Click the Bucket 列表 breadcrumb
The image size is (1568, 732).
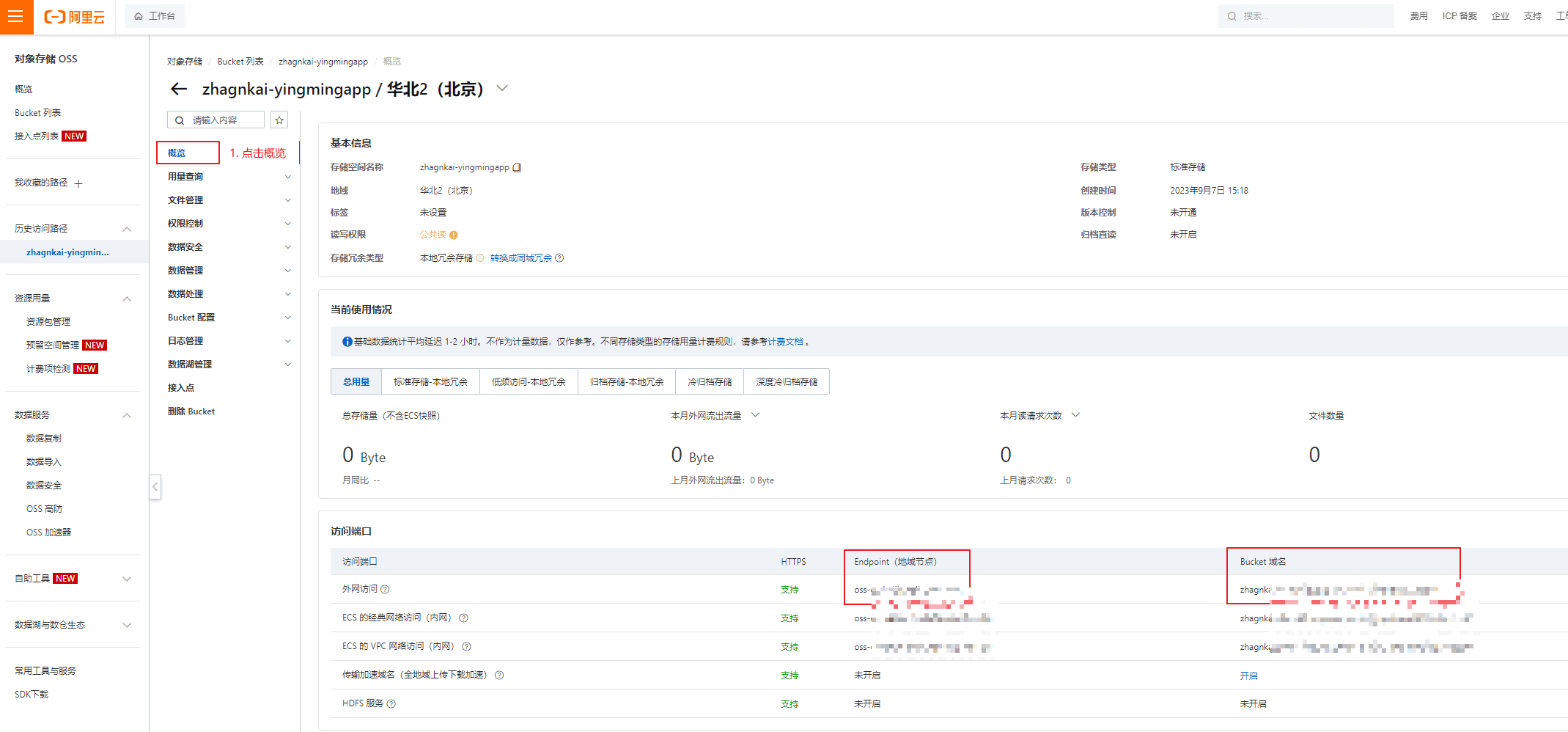point(240,62)
